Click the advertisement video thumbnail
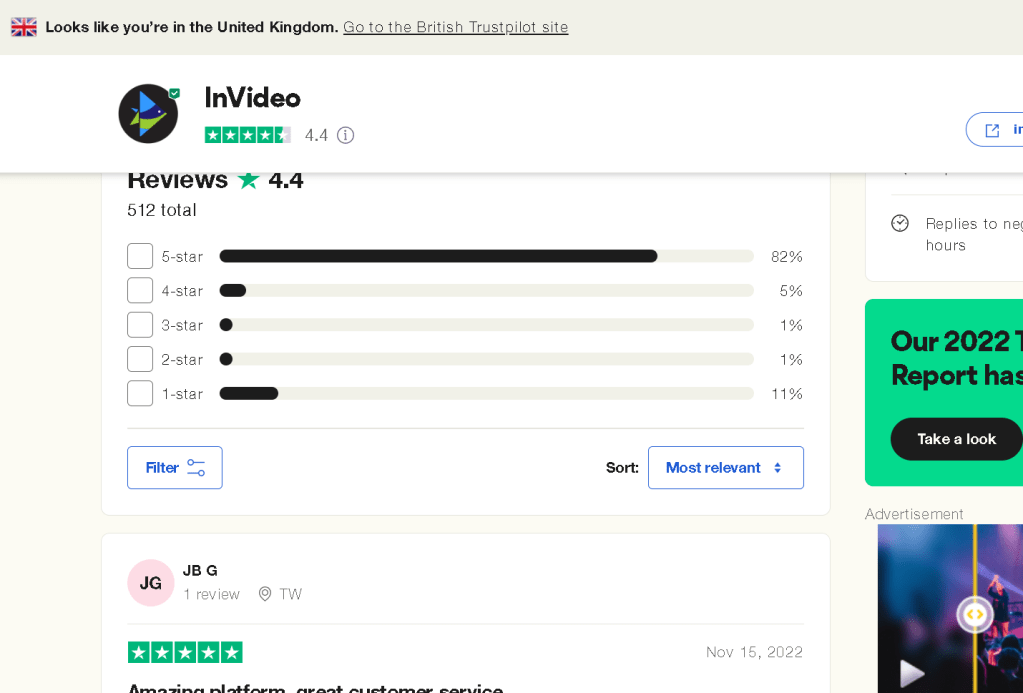 pos(950,608)
